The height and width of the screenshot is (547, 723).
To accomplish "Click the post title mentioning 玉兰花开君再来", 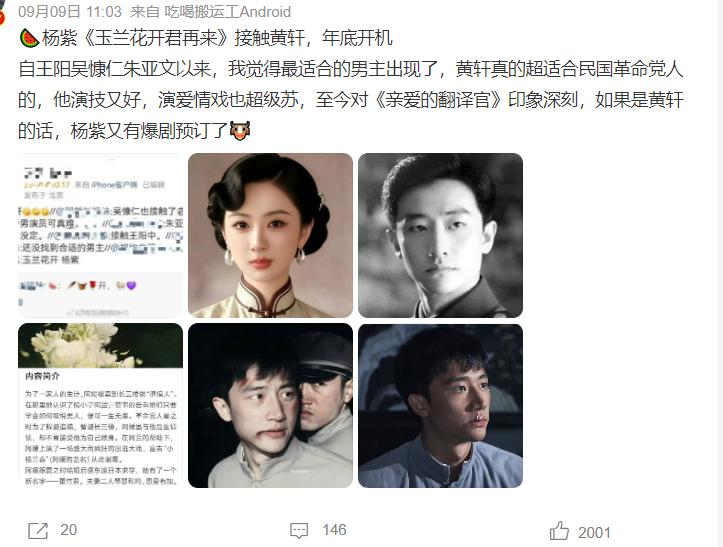I will point(217,38).
